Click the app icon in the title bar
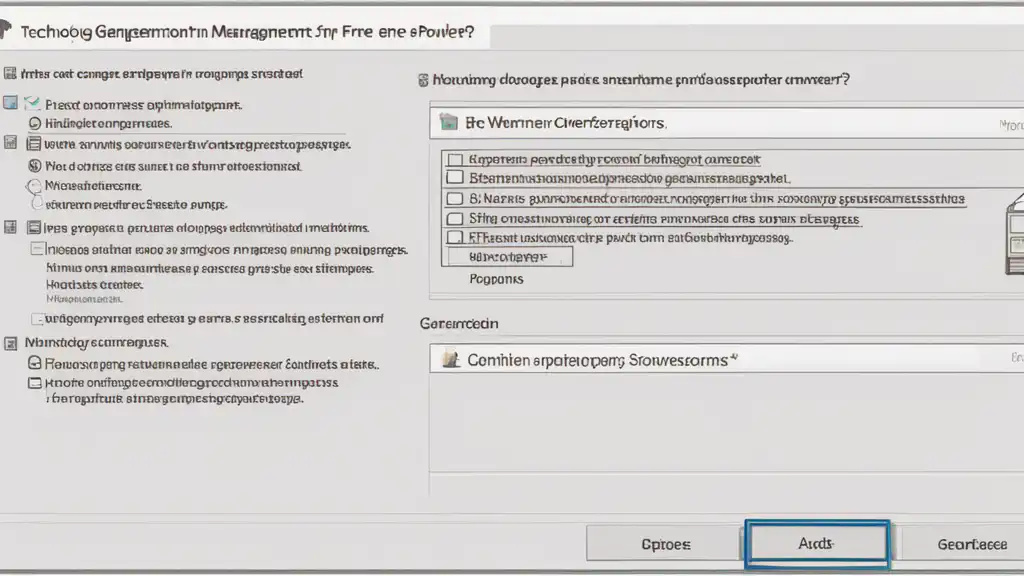Viewport: 1024px width, 576px height. tap(6, 33)
